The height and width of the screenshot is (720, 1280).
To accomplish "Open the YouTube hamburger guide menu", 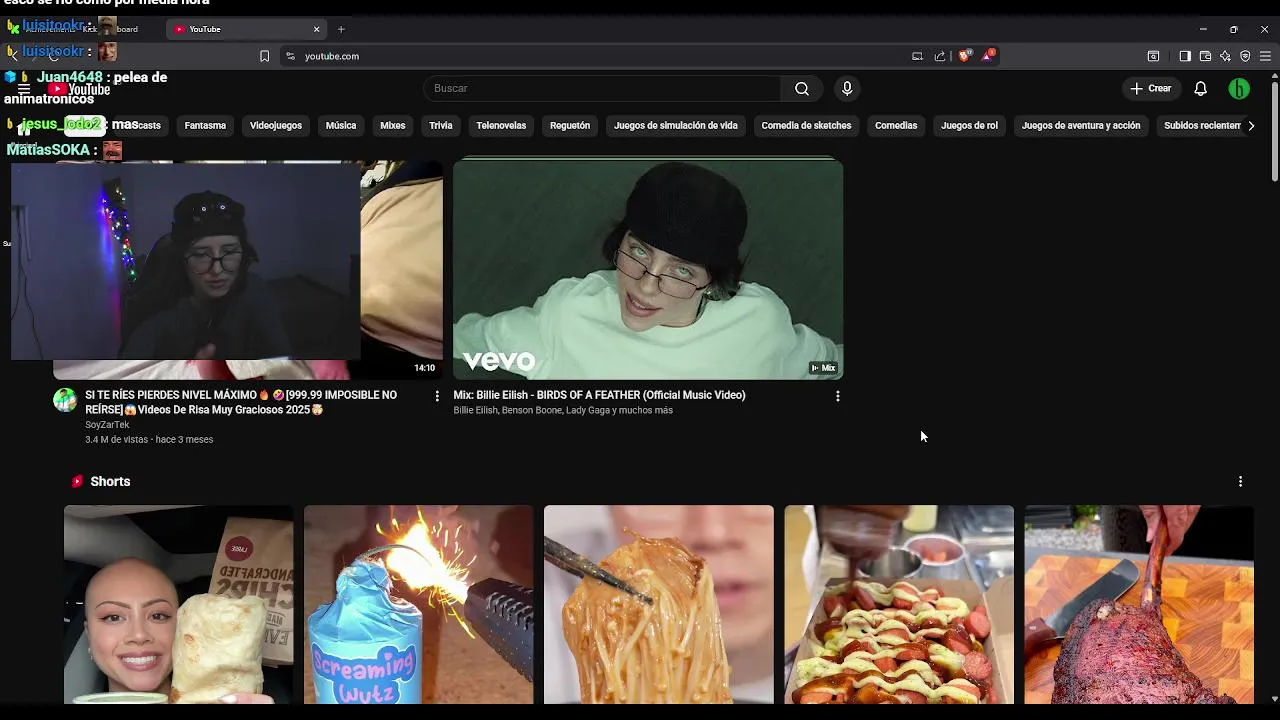I will (x=24, y=89).
